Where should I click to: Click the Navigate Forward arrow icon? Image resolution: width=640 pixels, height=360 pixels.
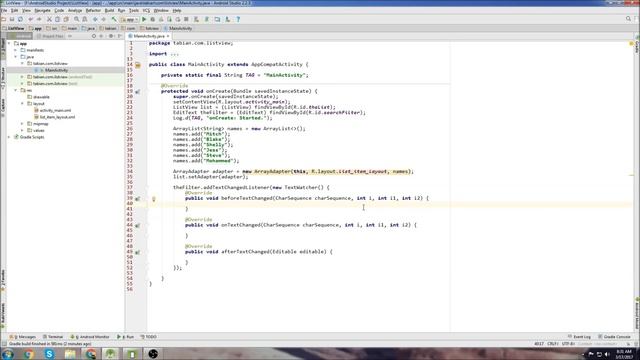coord(104,19)
